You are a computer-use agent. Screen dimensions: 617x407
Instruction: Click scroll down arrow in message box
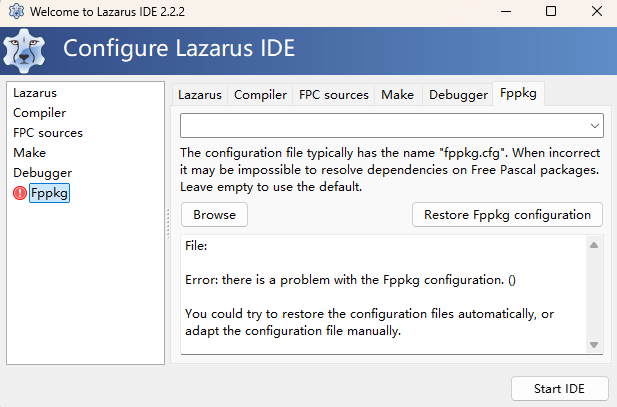click(594, 345)
